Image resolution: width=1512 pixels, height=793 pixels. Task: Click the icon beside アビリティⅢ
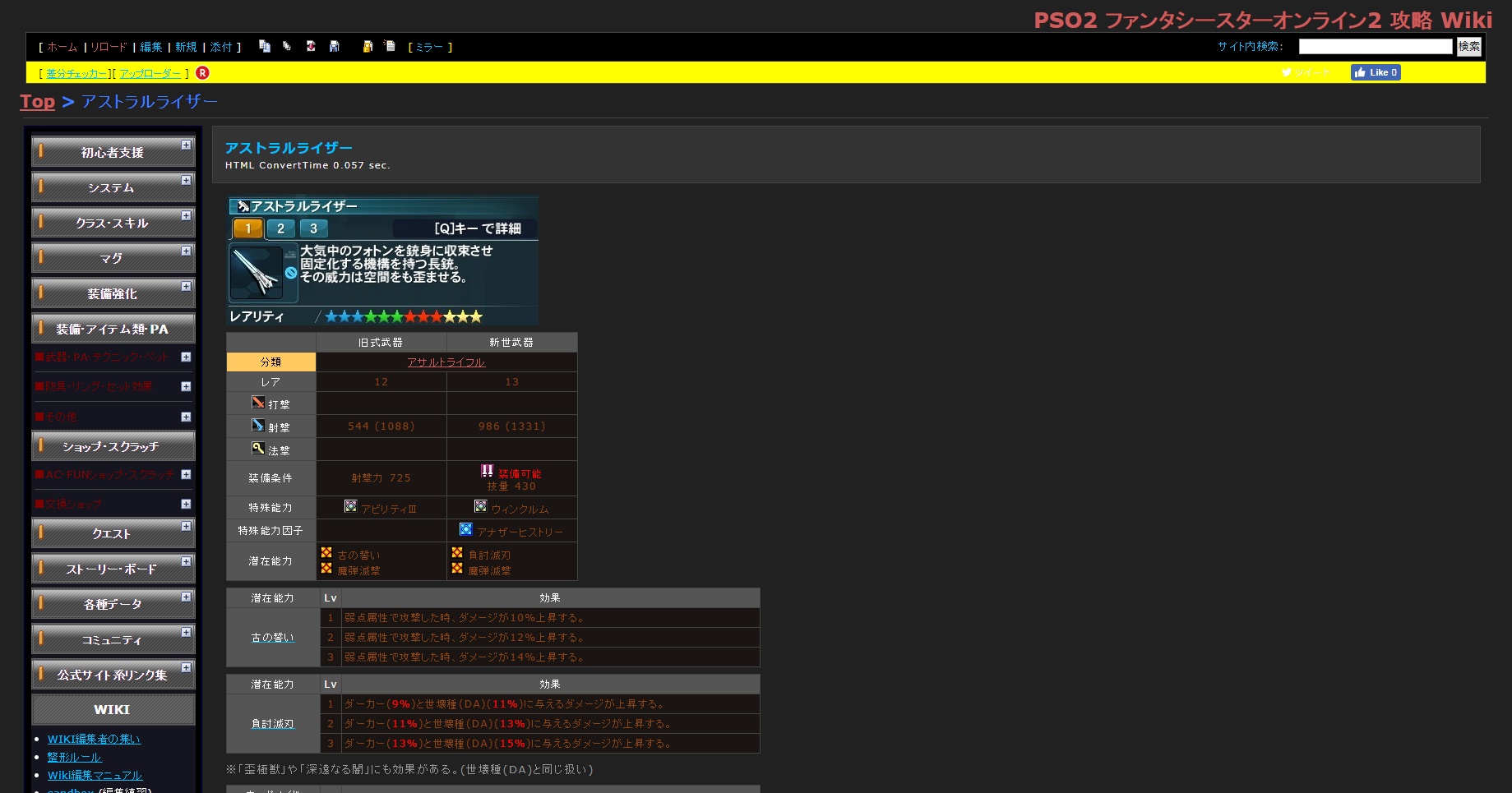click(351, 506)
